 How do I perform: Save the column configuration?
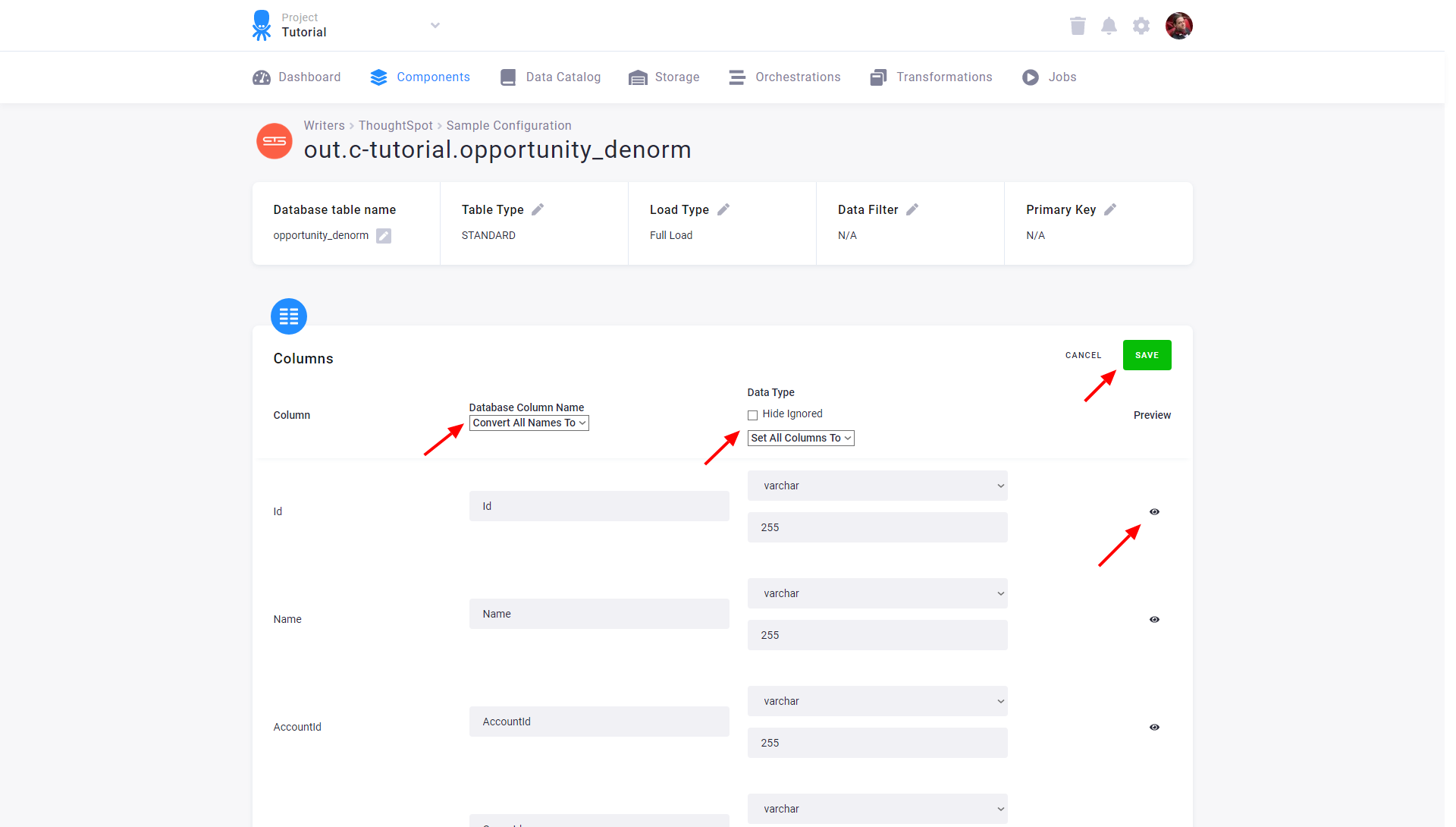click(x=1147, y=355)
